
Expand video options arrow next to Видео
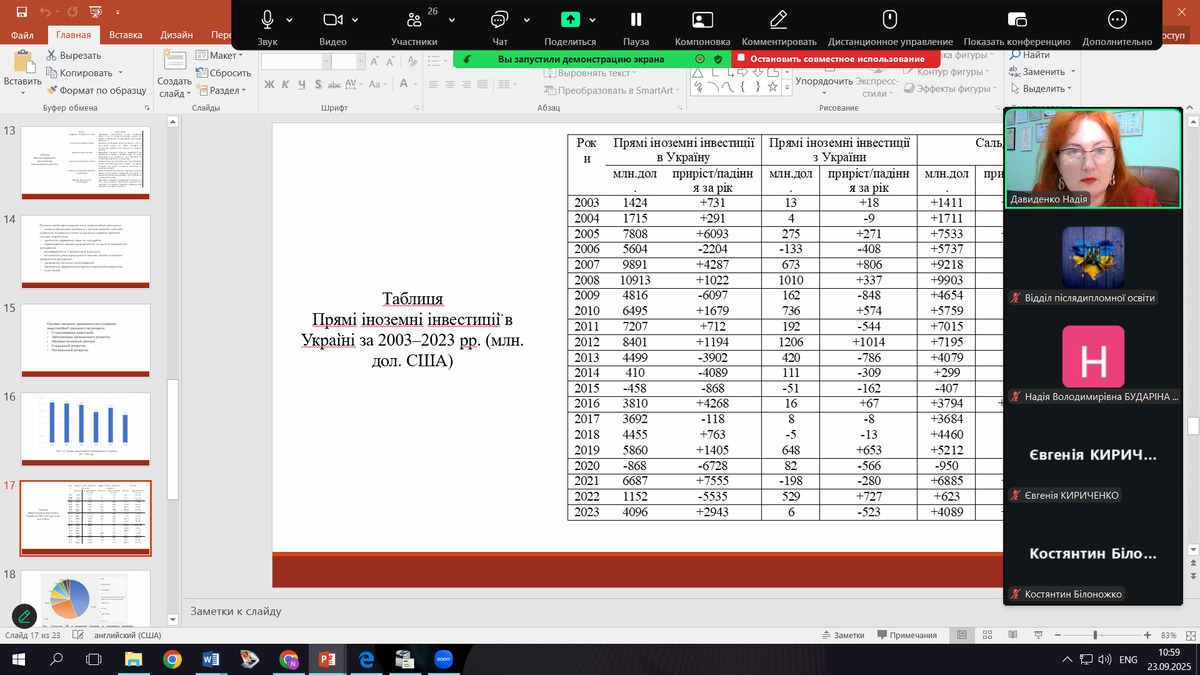(x=357, y=20)
